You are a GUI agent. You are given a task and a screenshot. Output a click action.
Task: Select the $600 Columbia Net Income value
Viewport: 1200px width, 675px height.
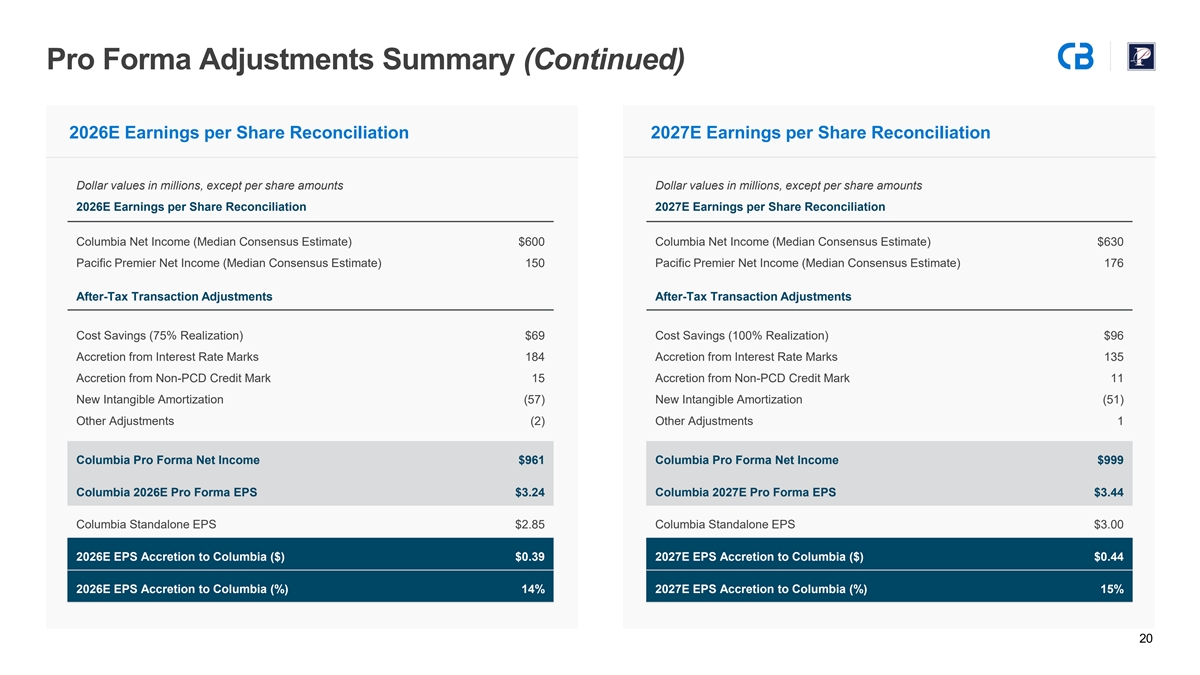click(531, 242)
